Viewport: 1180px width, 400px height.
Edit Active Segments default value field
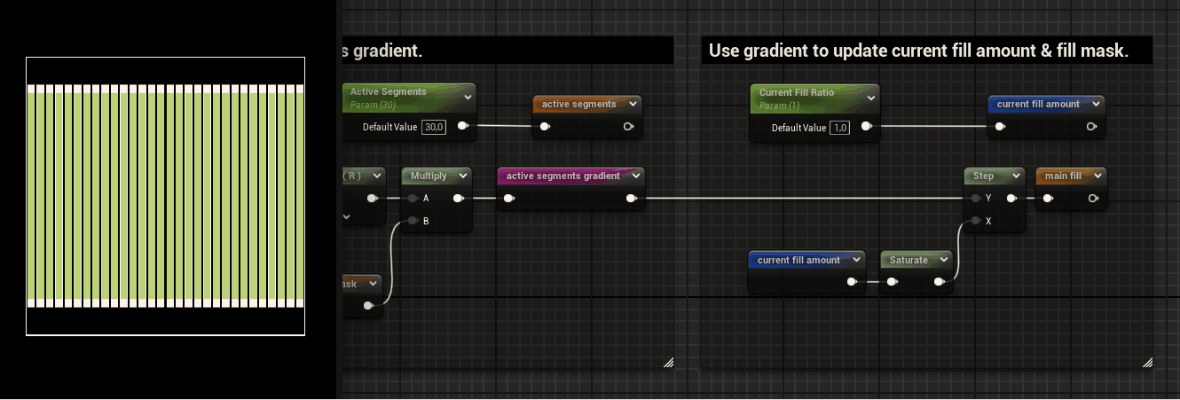pos(433,127)
